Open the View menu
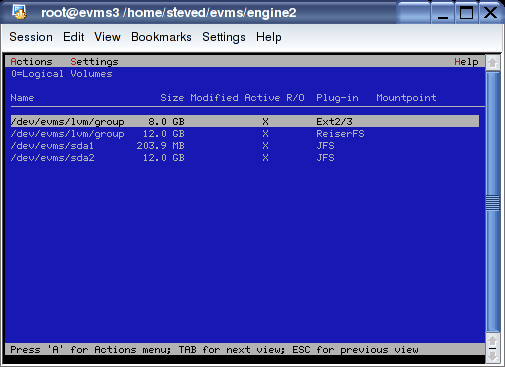Image resolution: width=505 pixels, height=367 pixels. 107,37
